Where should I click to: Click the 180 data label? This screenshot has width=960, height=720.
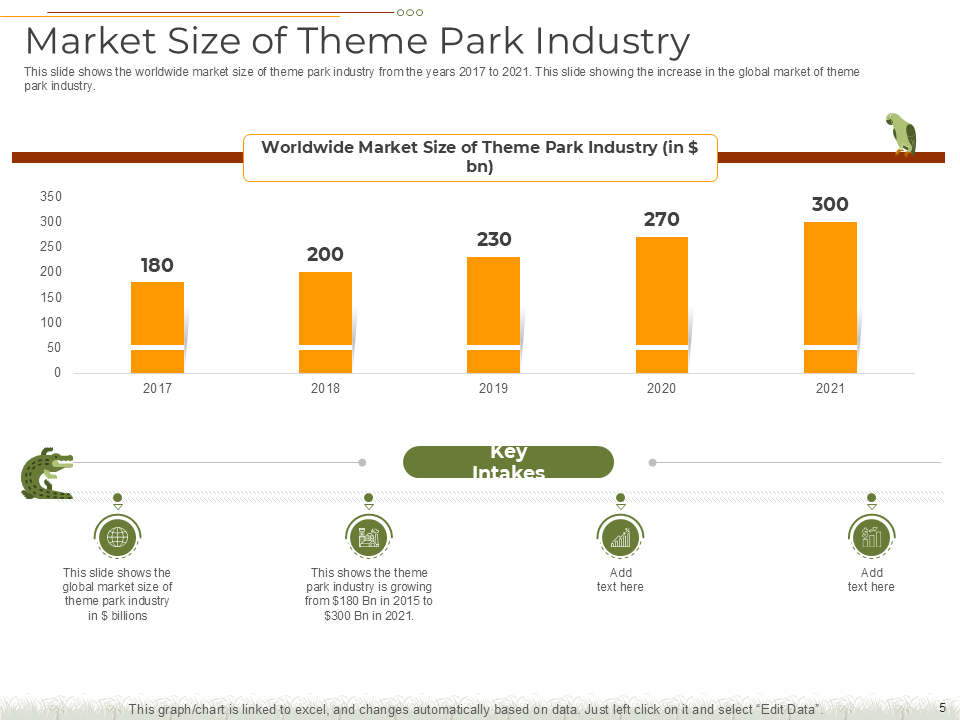click(x=157, y=265)
